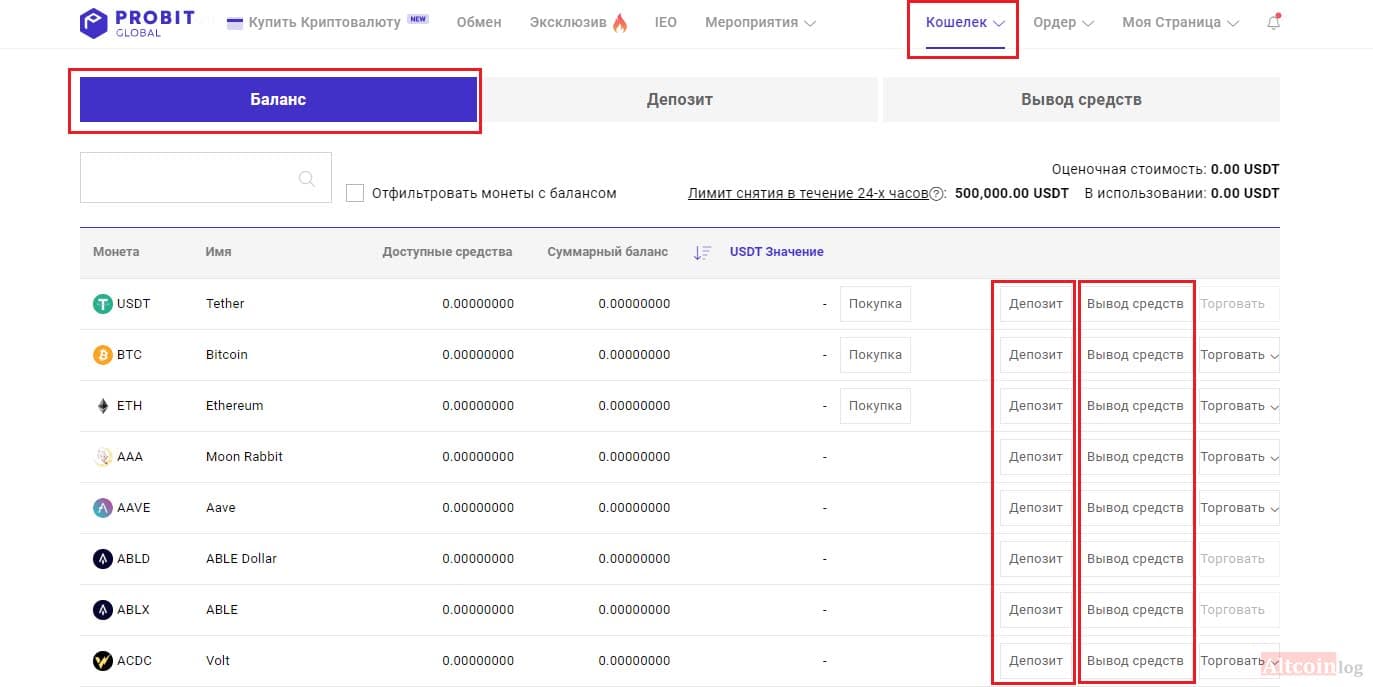Open the 24-hour withdrawal limit link
Viewport: 1373px width, 687px height.
808,193
